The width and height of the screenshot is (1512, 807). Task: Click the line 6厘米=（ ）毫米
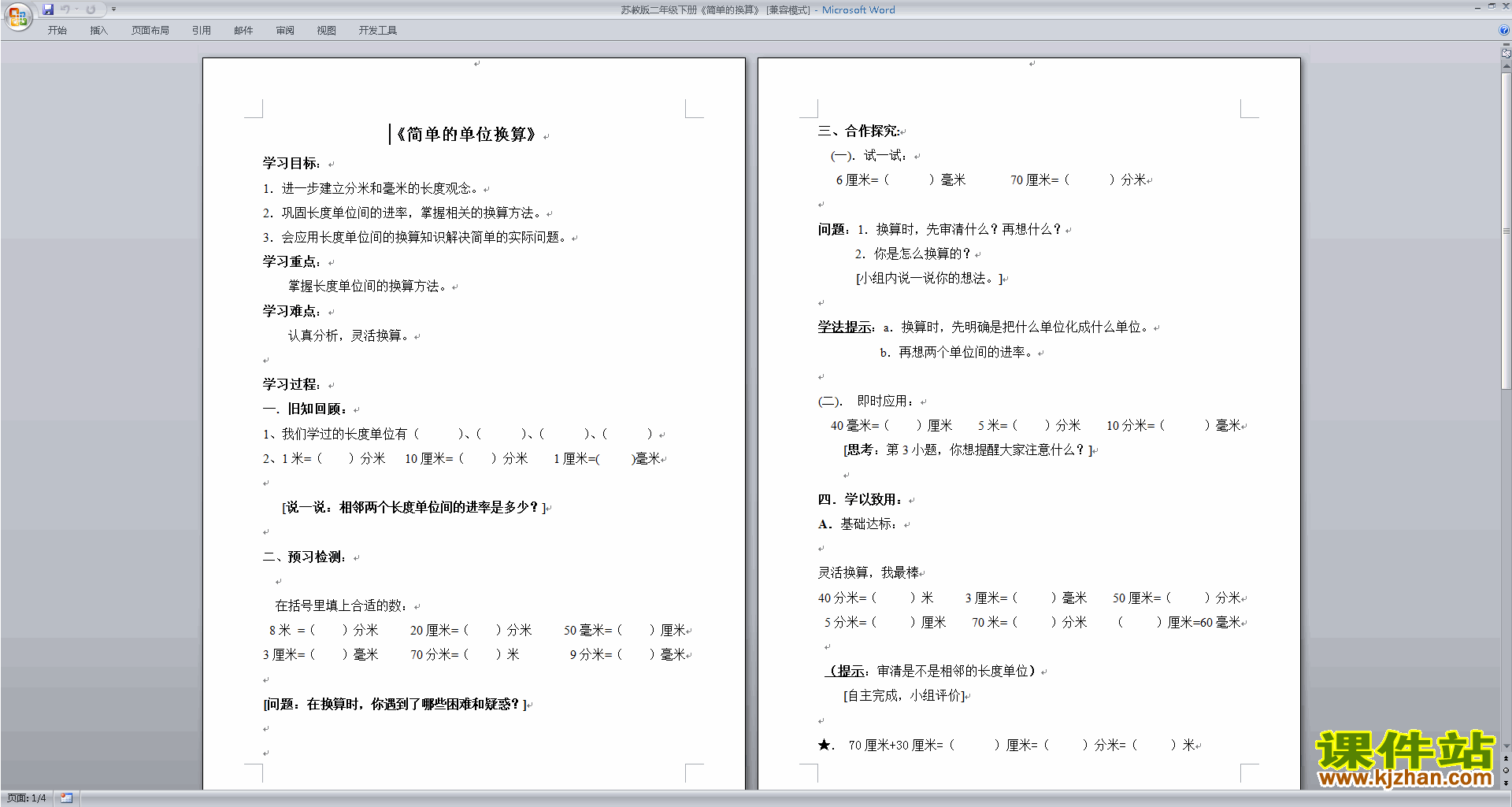pos(901,180)
